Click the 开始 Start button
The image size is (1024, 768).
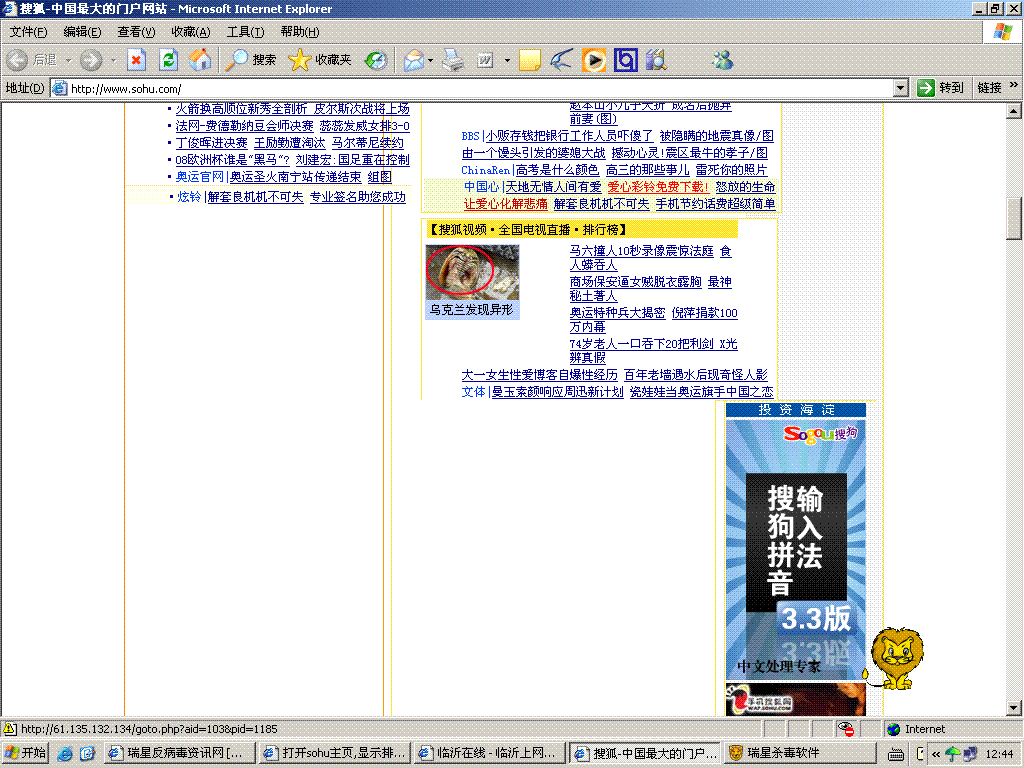click(x=25, y=753)
